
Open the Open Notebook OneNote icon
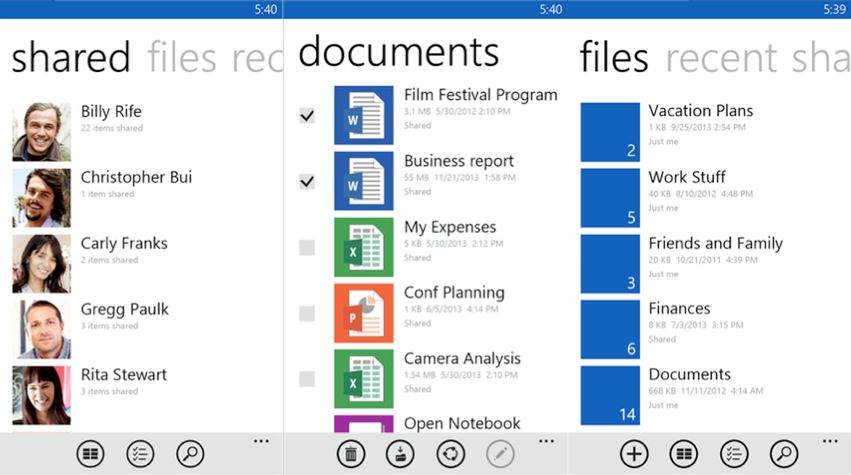click(364, 423)
